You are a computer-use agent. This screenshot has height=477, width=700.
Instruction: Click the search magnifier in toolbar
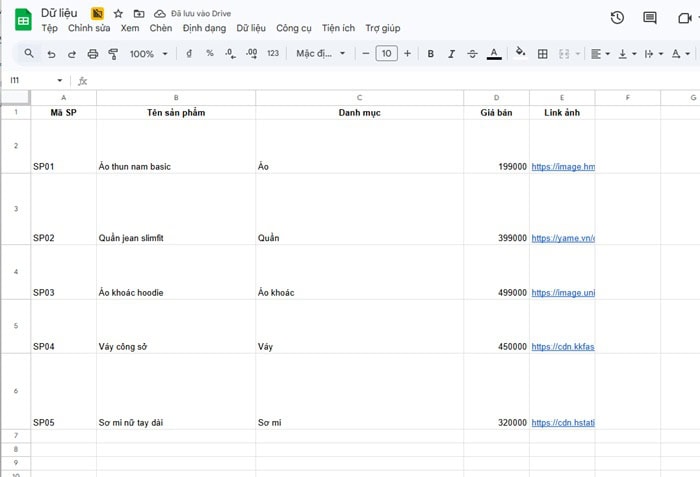[29, 54]
